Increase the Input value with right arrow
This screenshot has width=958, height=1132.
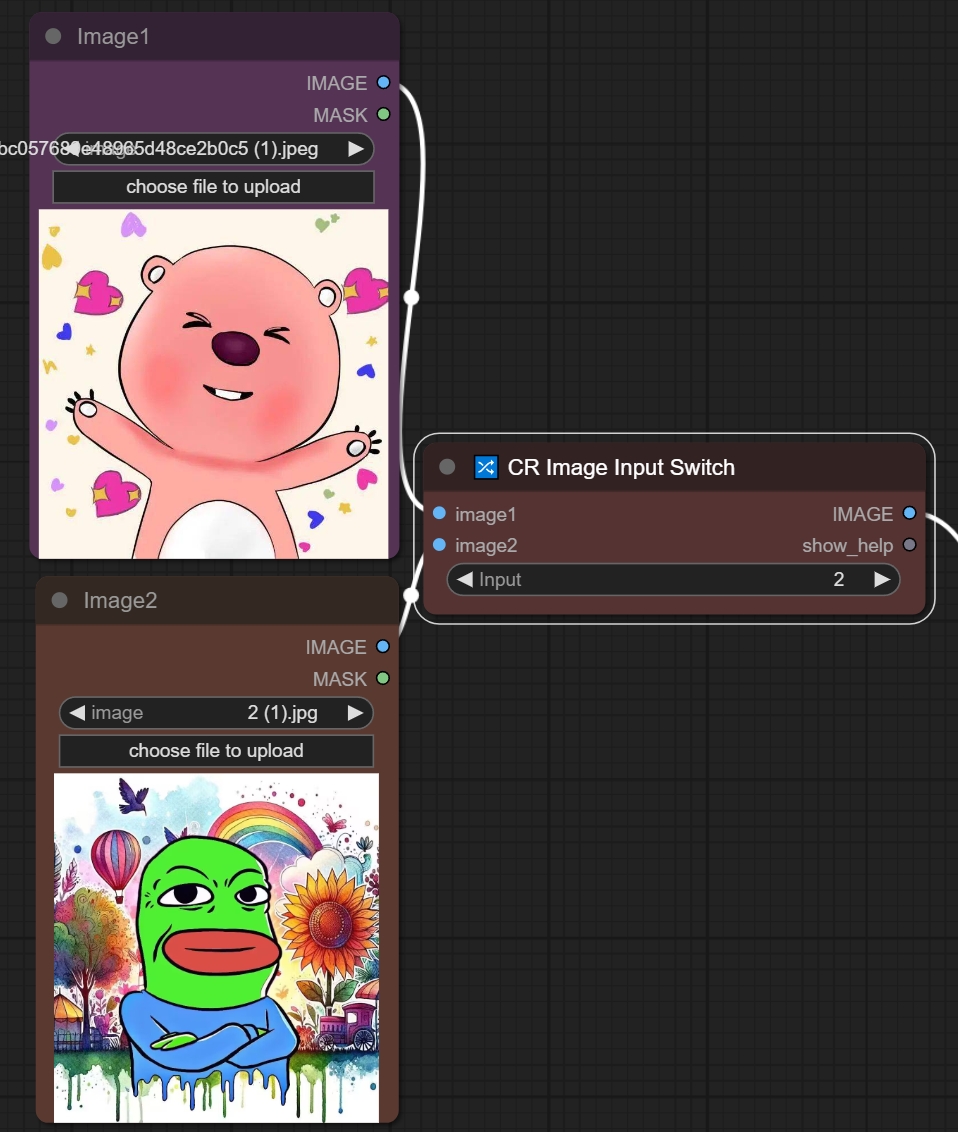point(881,580)
